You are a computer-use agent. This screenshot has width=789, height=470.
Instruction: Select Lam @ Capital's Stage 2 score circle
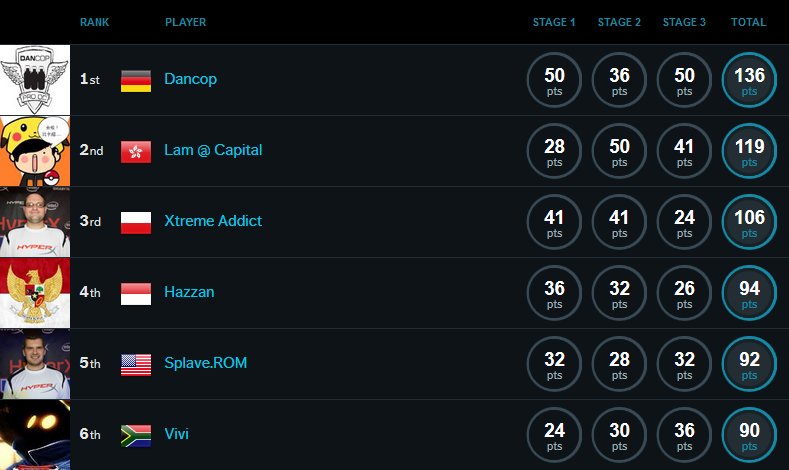click(x=619, y=151)
